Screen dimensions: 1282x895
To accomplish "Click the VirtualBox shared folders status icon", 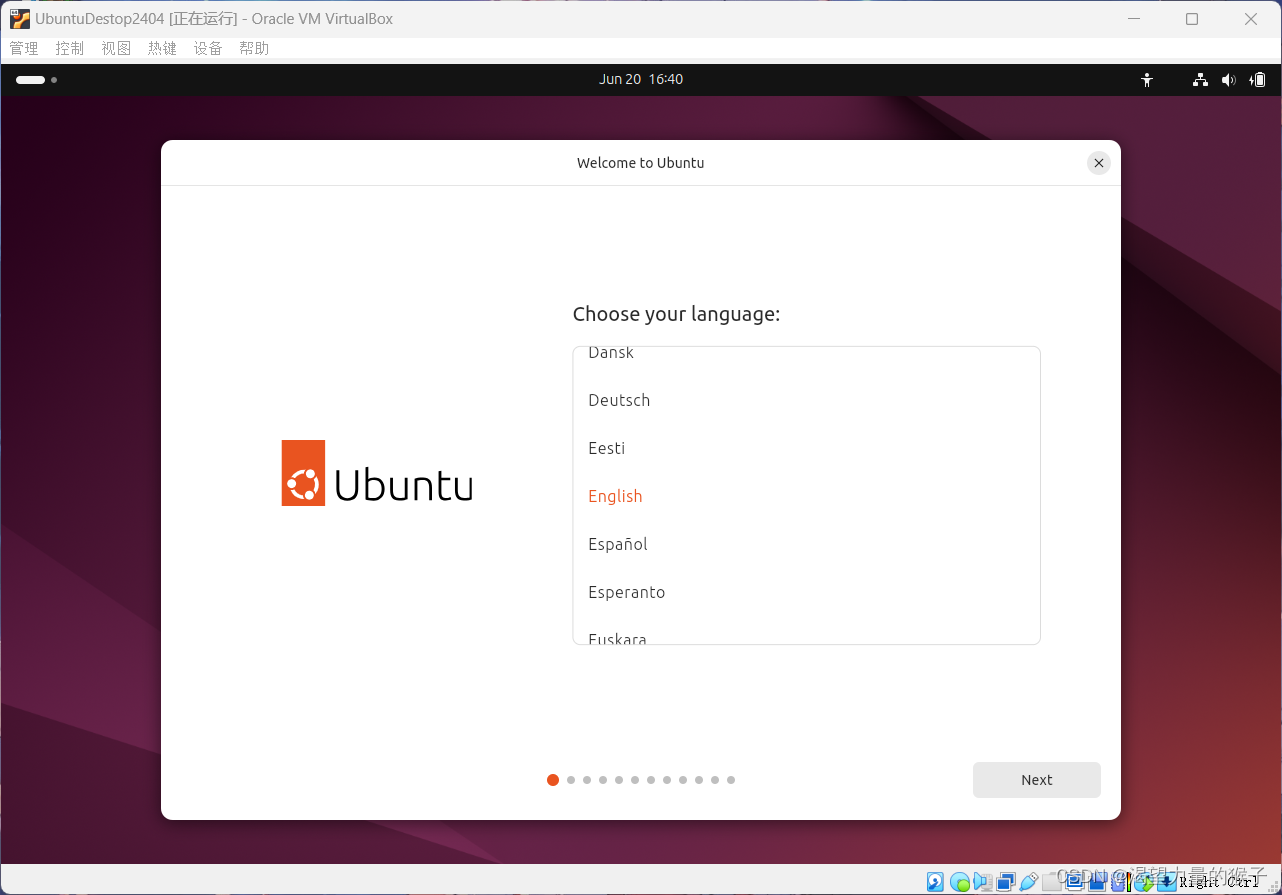I will [1052, 882].
